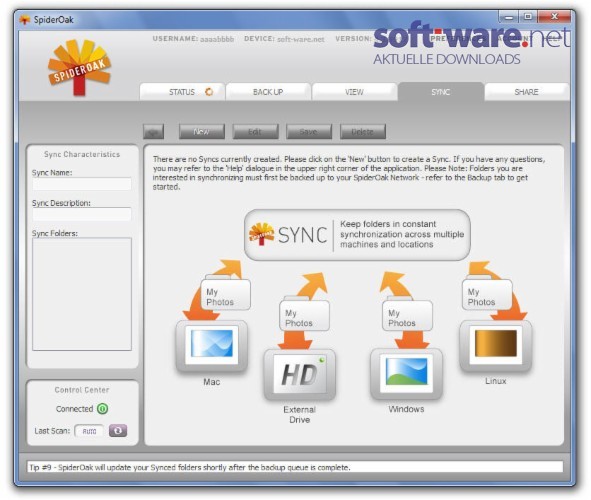Click the Save button
The width and height of the screenshot is (591, 500).
[x=309, y=131]
